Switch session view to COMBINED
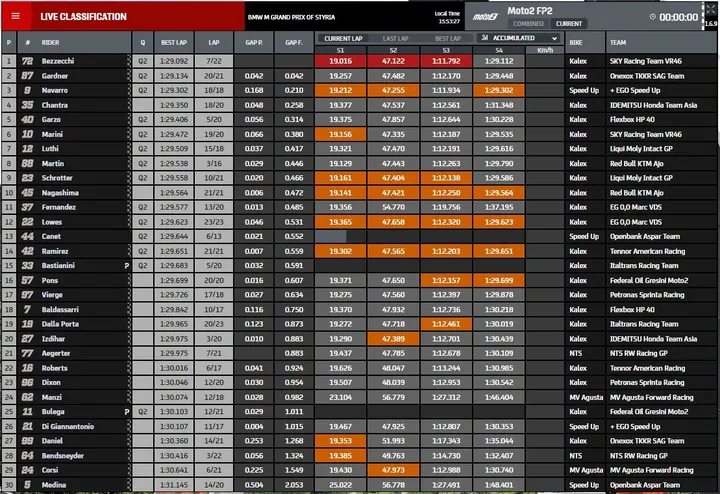 click(x=528, y=23)
